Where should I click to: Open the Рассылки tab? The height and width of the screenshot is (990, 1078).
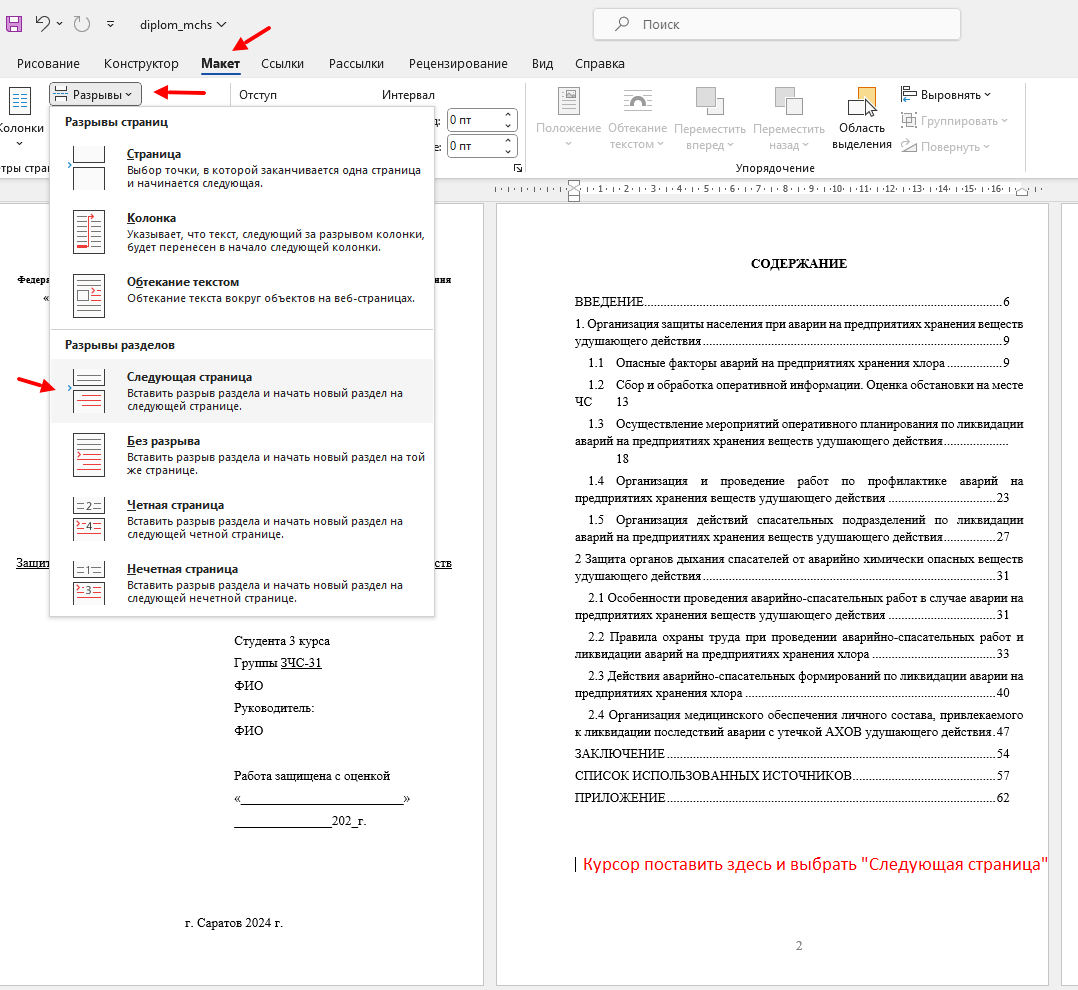[x=356, y=63]
